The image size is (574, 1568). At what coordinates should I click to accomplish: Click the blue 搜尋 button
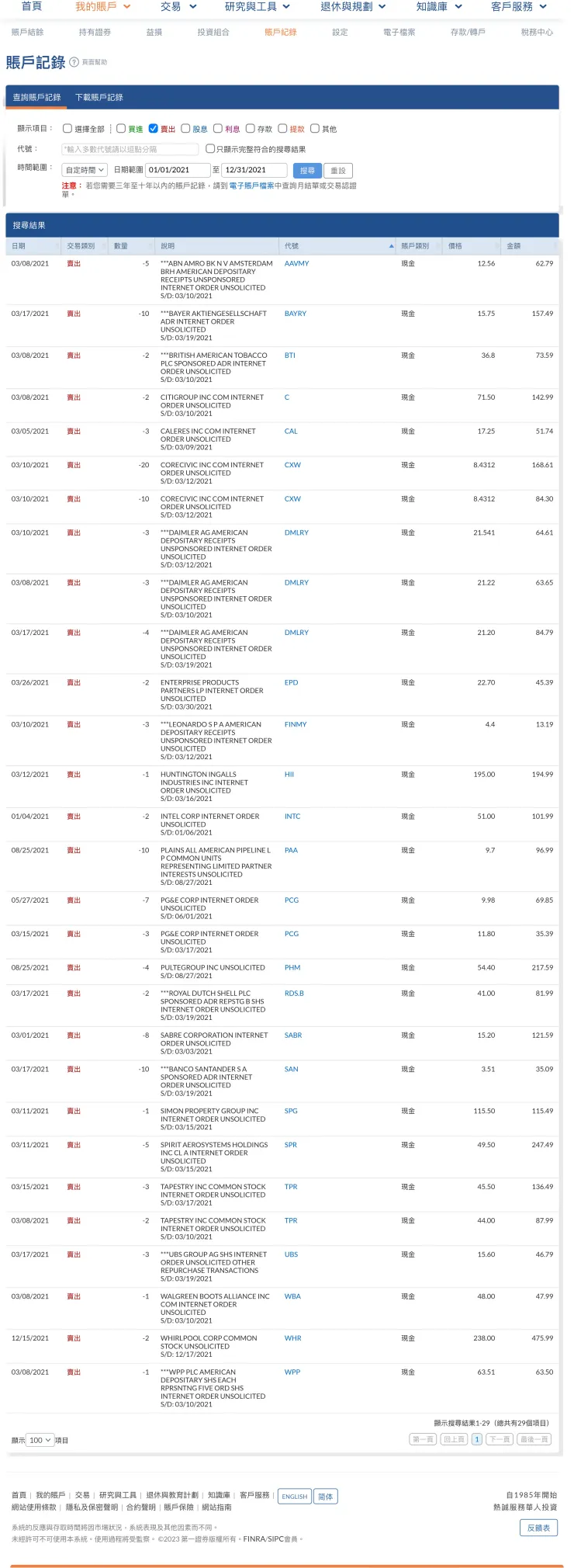tap(307, 170)
